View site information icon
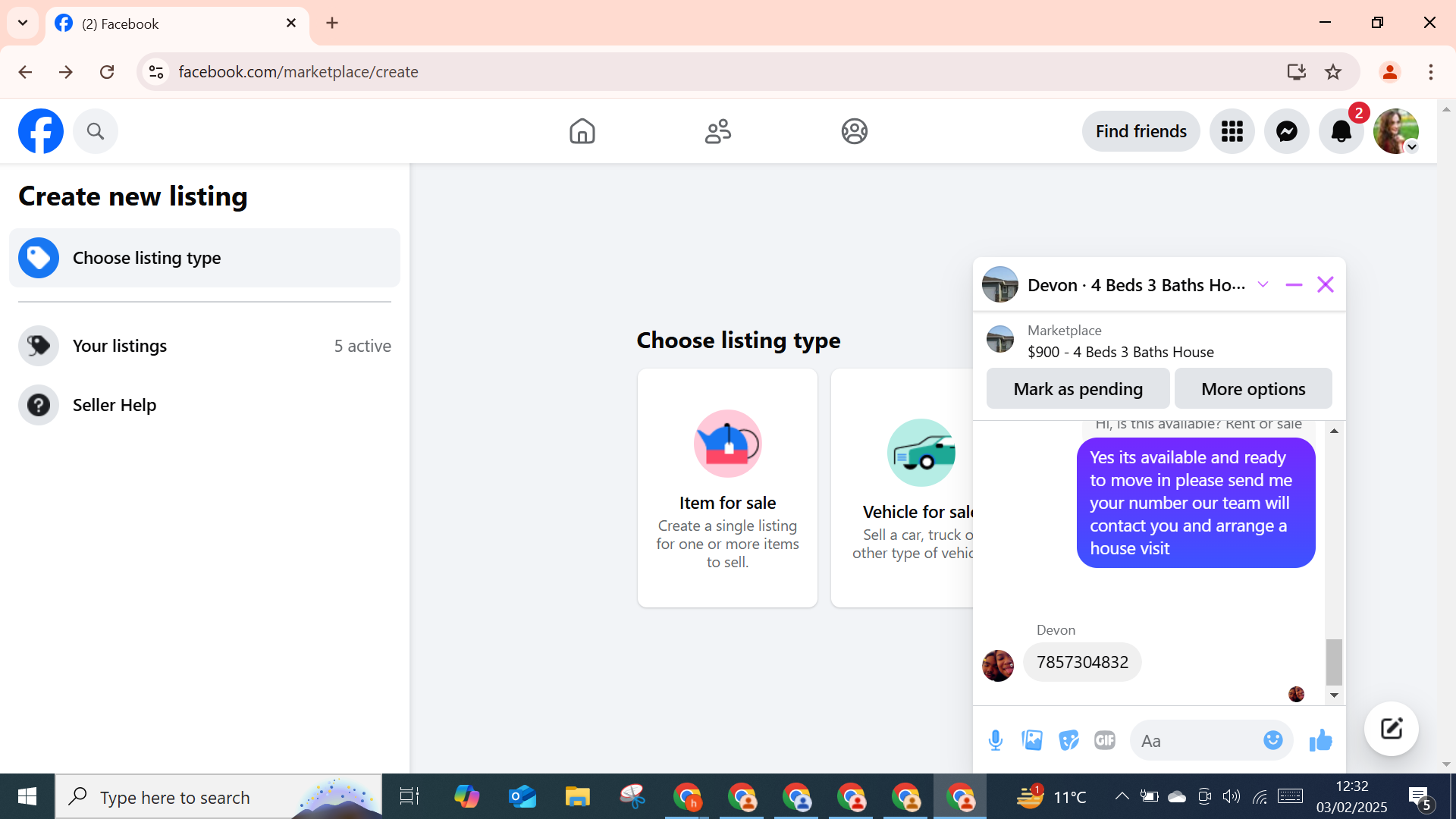The width and height of the screenshot is (1456, 819). point(156,72)
